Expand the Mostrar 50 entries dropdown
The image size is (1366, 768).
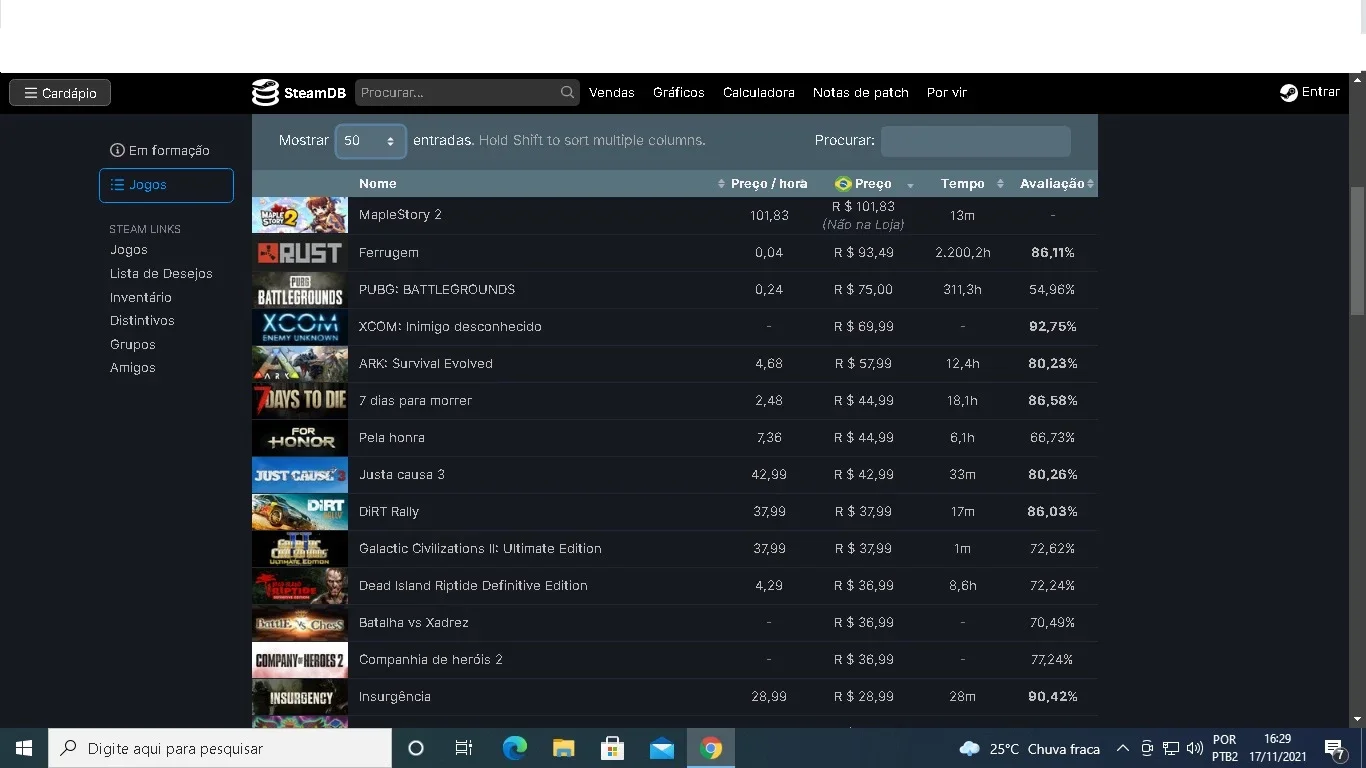click(370, 141)
